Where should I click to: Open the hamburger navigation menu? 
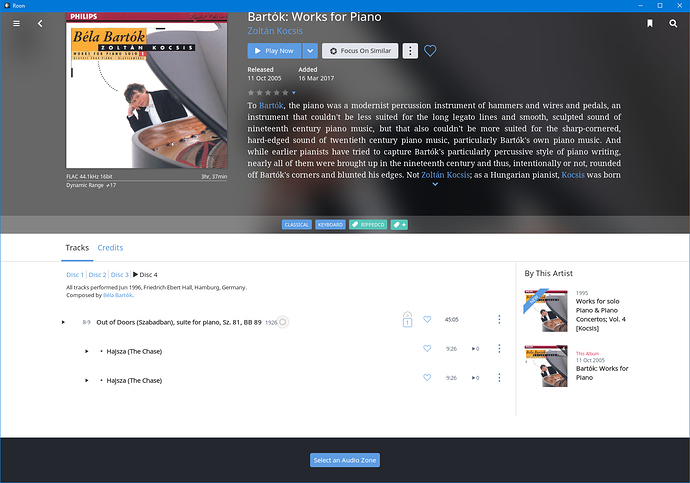pos(16,23)
